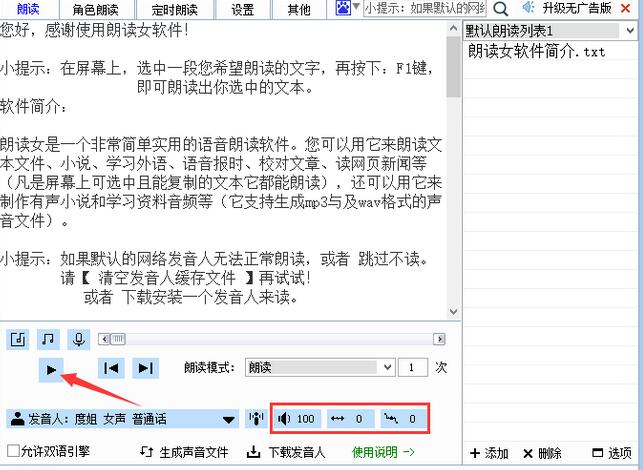This screenshot has height=470, width=643.
Task: Open the 角色朗读 tab
Action: [96, 9]
